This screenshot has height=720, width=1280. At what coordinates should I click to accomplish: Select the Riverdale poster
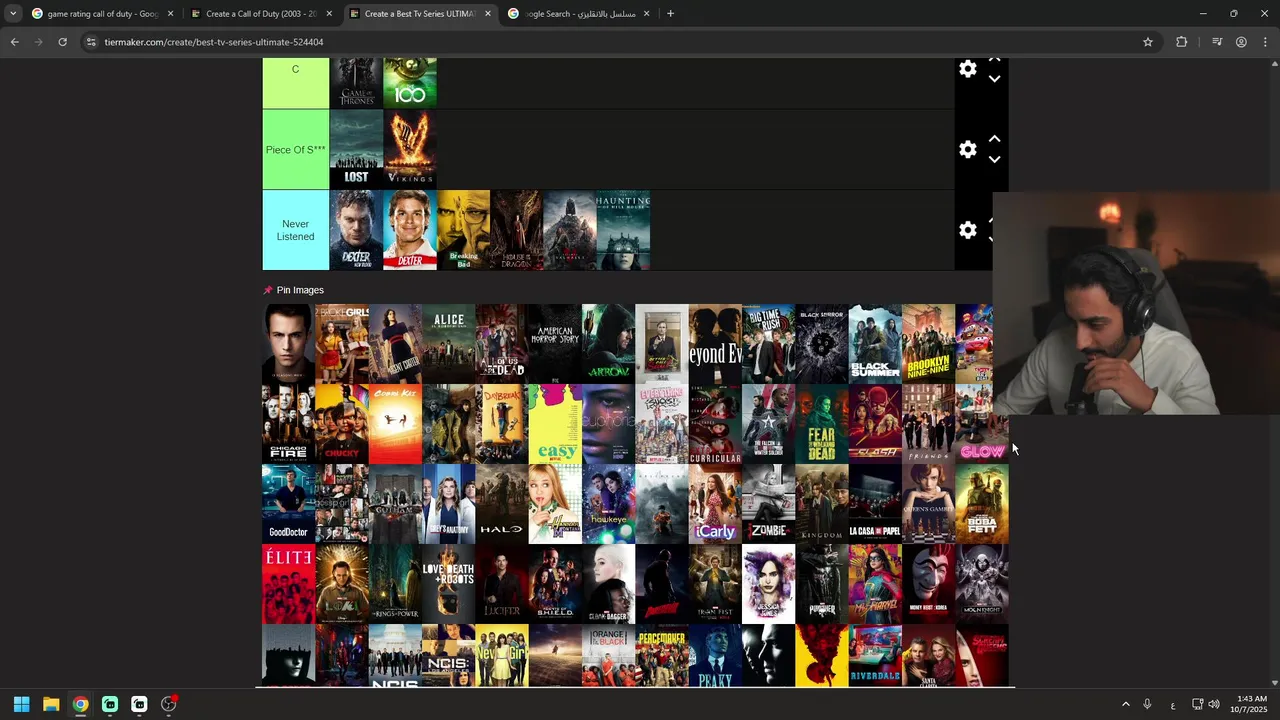(x=875, y=656)
